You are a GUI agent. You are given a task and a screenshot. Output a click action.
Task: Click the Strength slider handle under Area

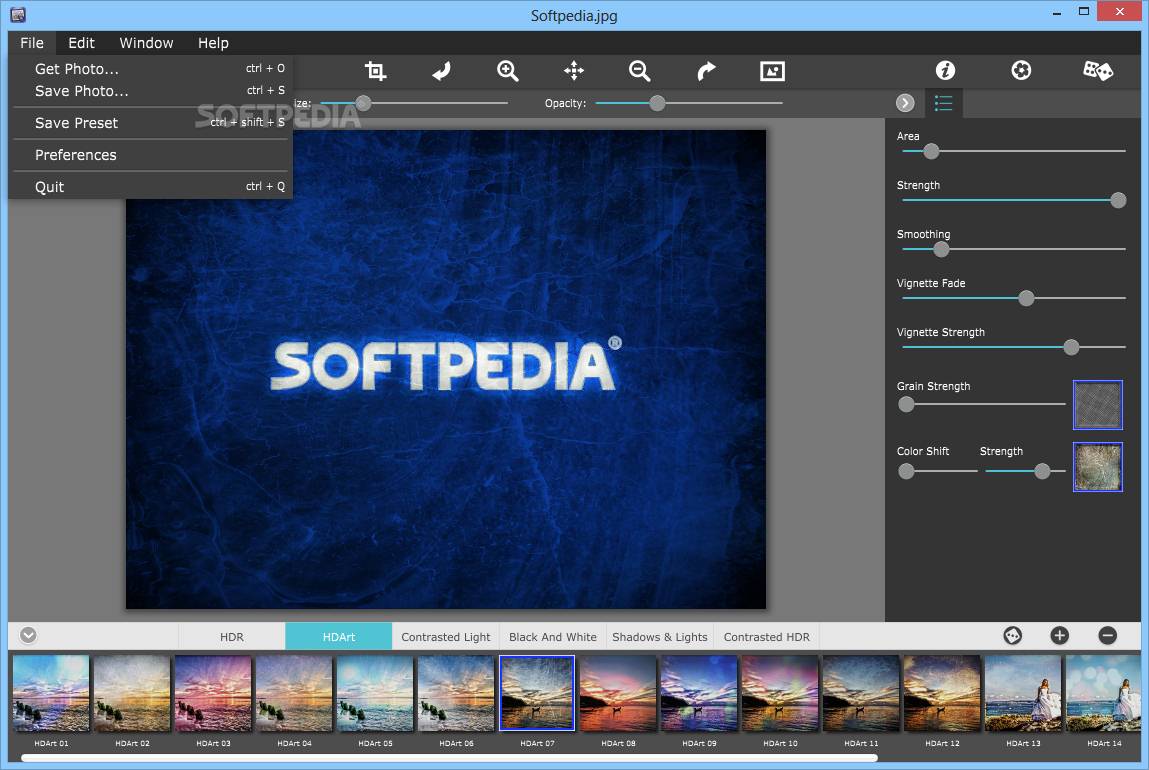tap(1118, 200)
